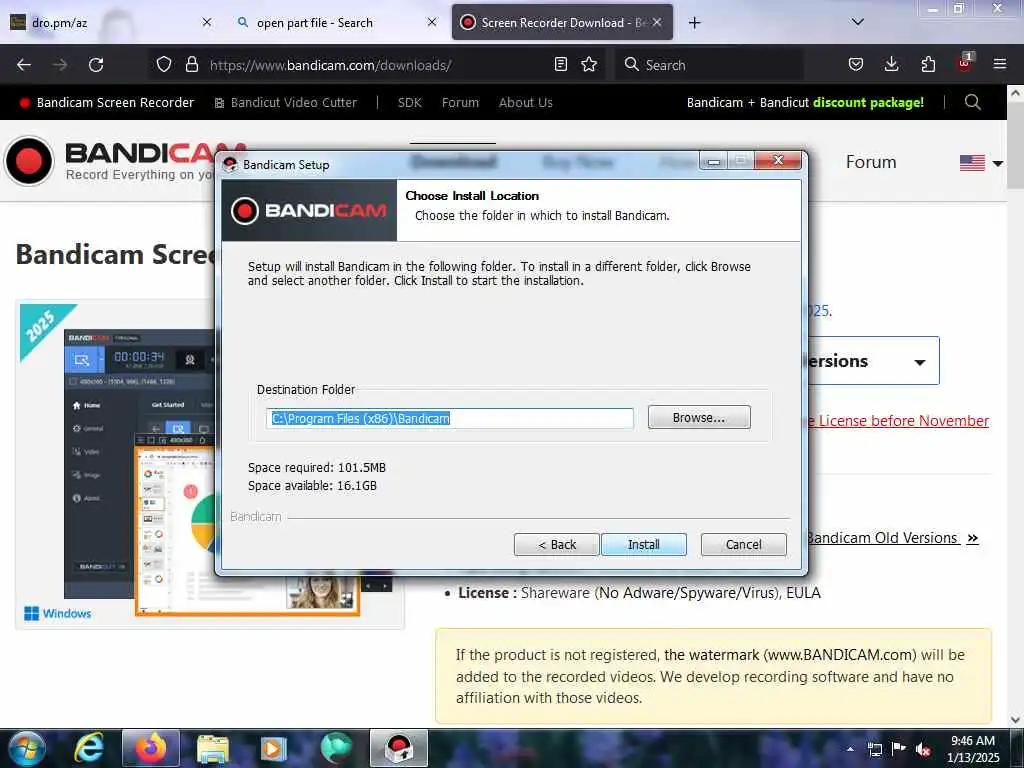Open the tracking protection shield icon

click(164, 65)
